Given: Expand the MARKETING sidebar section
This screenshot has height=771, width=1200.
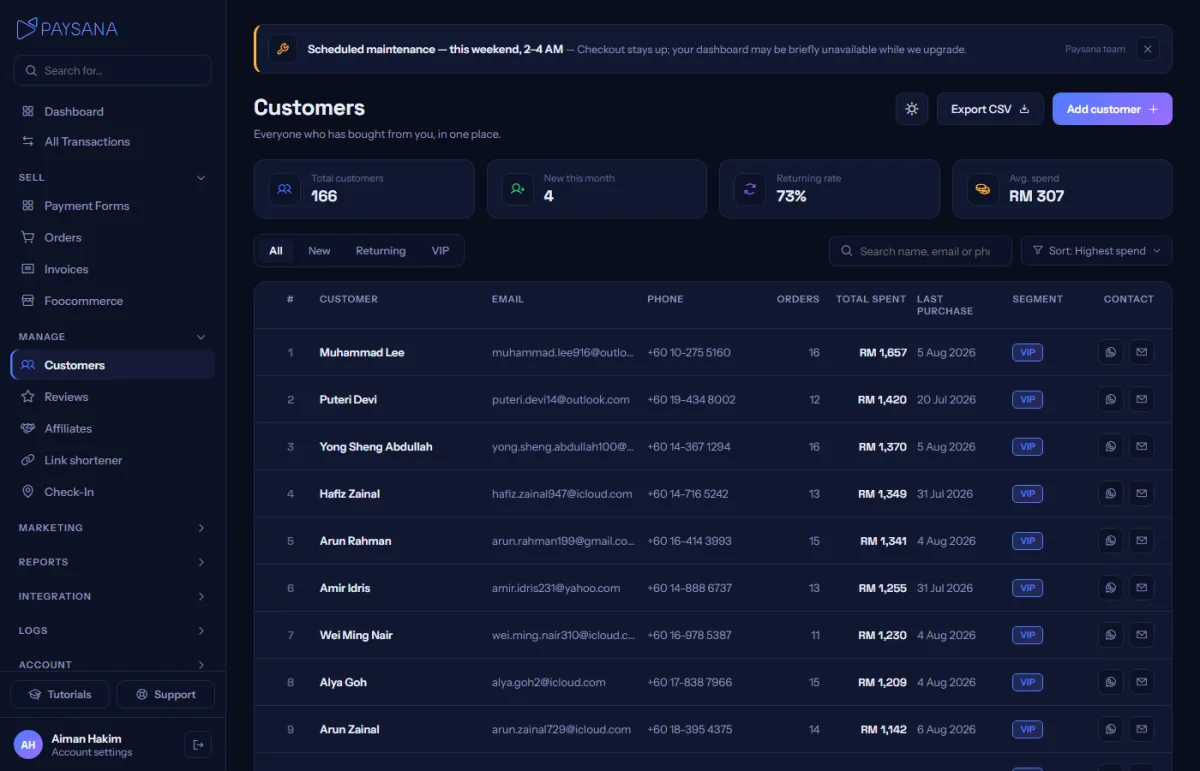Looking at the screenshot, I should coord(112,527).
